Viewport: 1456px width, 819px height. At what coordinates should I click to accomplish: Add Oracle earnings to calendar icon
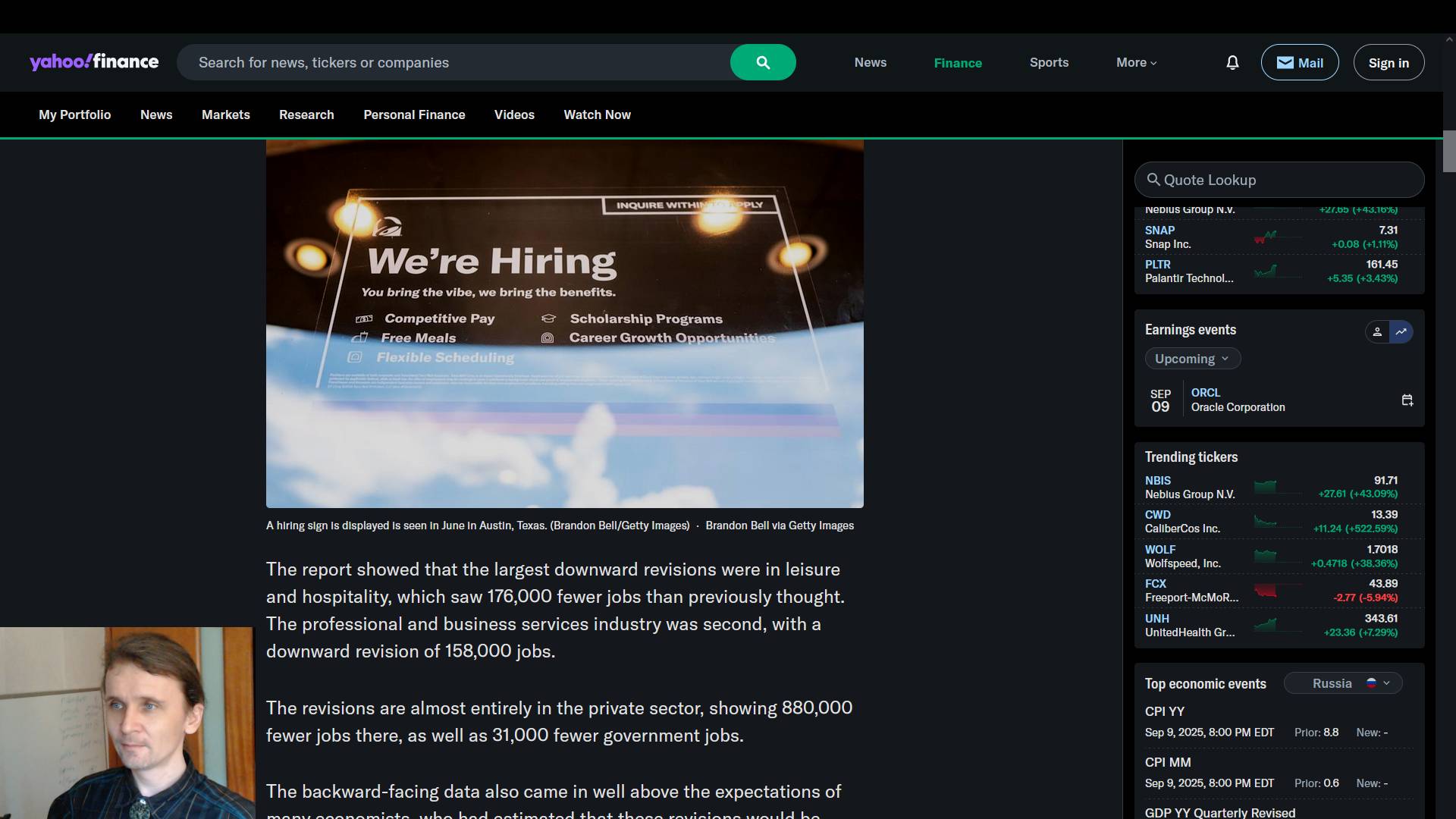1407,400
